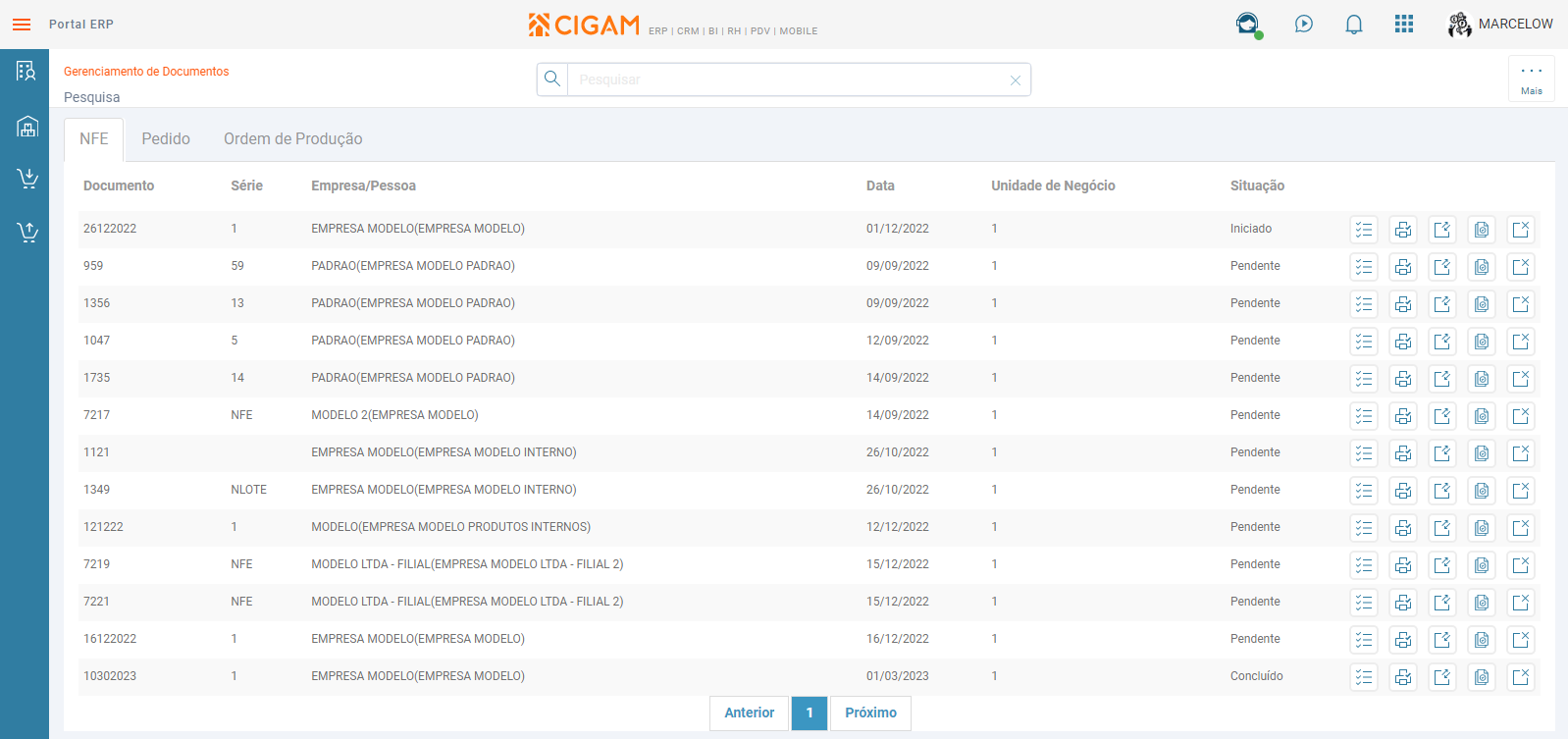Click stacked documents icon for document 7219
The image size is (1568, 739).
coord(1482,565)
